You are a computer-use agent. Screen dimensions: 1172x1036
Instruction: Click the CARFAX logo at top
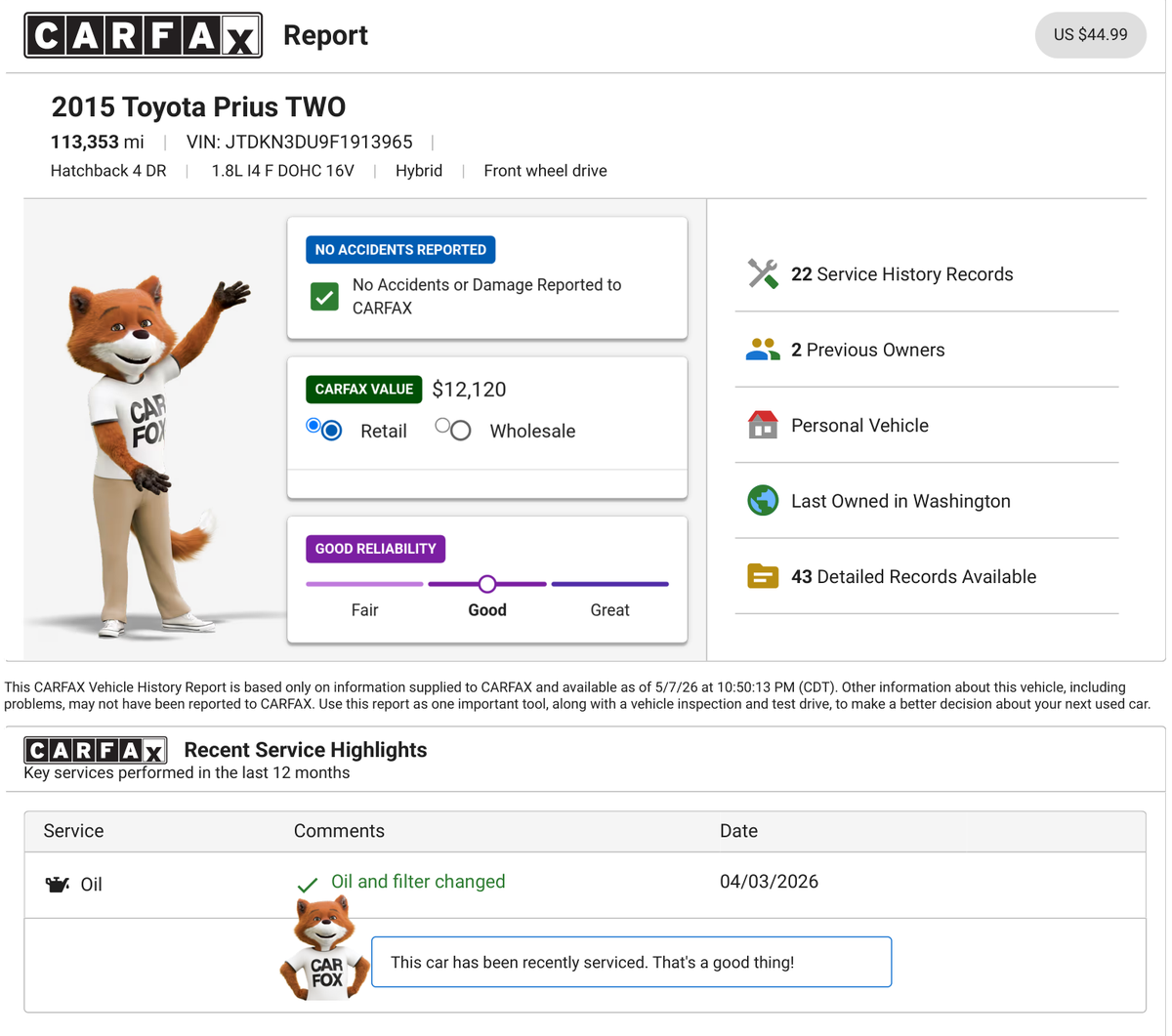point(144,35)
